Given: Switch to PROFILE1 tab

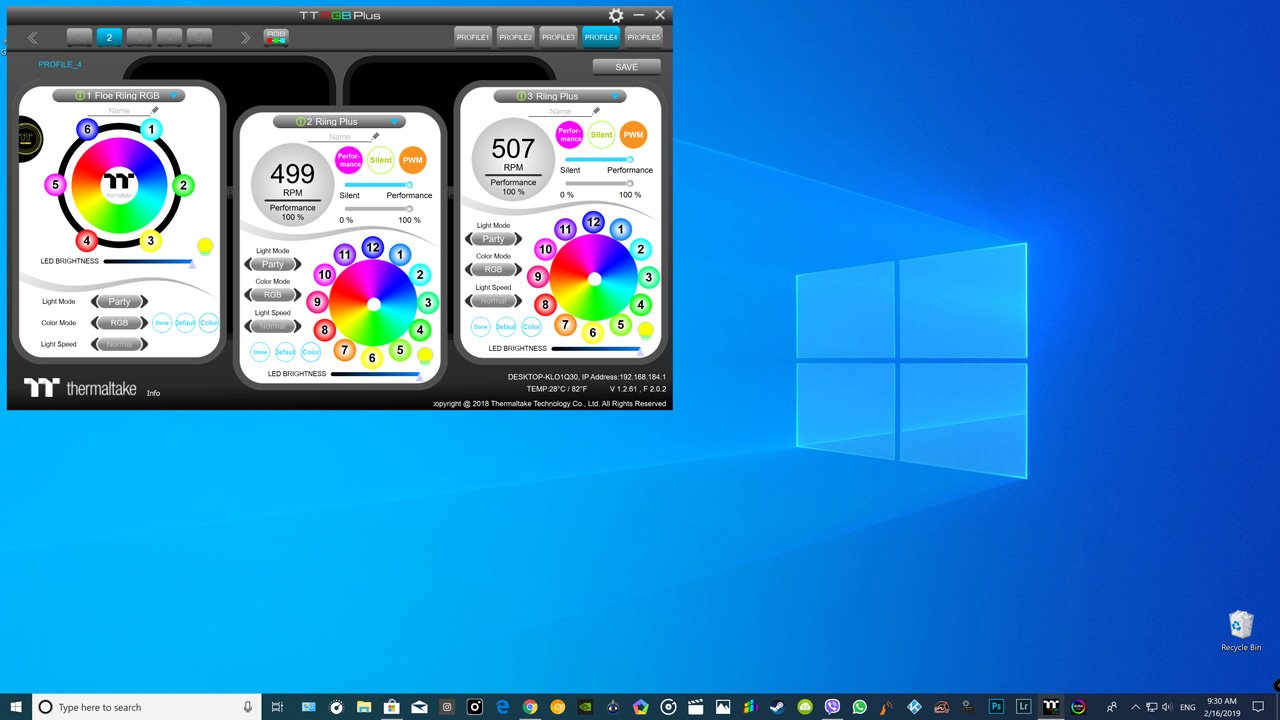Looking at the screenshot, I should tap(473, 37).
